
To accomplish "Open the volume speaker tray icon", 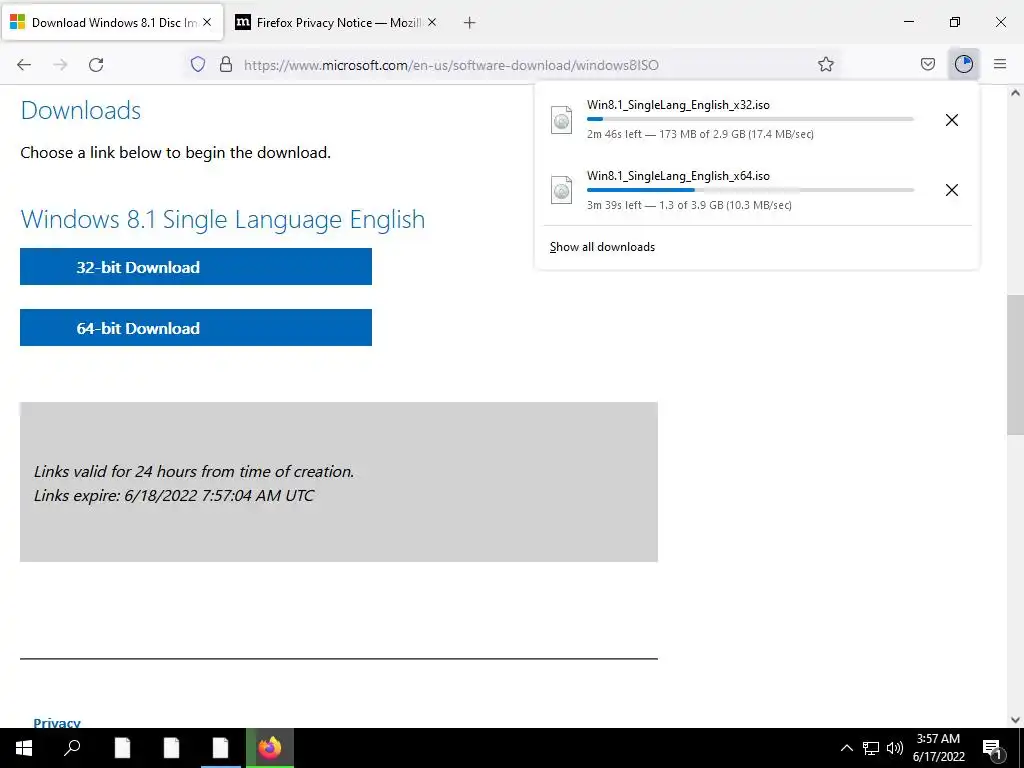I will 895,748.
